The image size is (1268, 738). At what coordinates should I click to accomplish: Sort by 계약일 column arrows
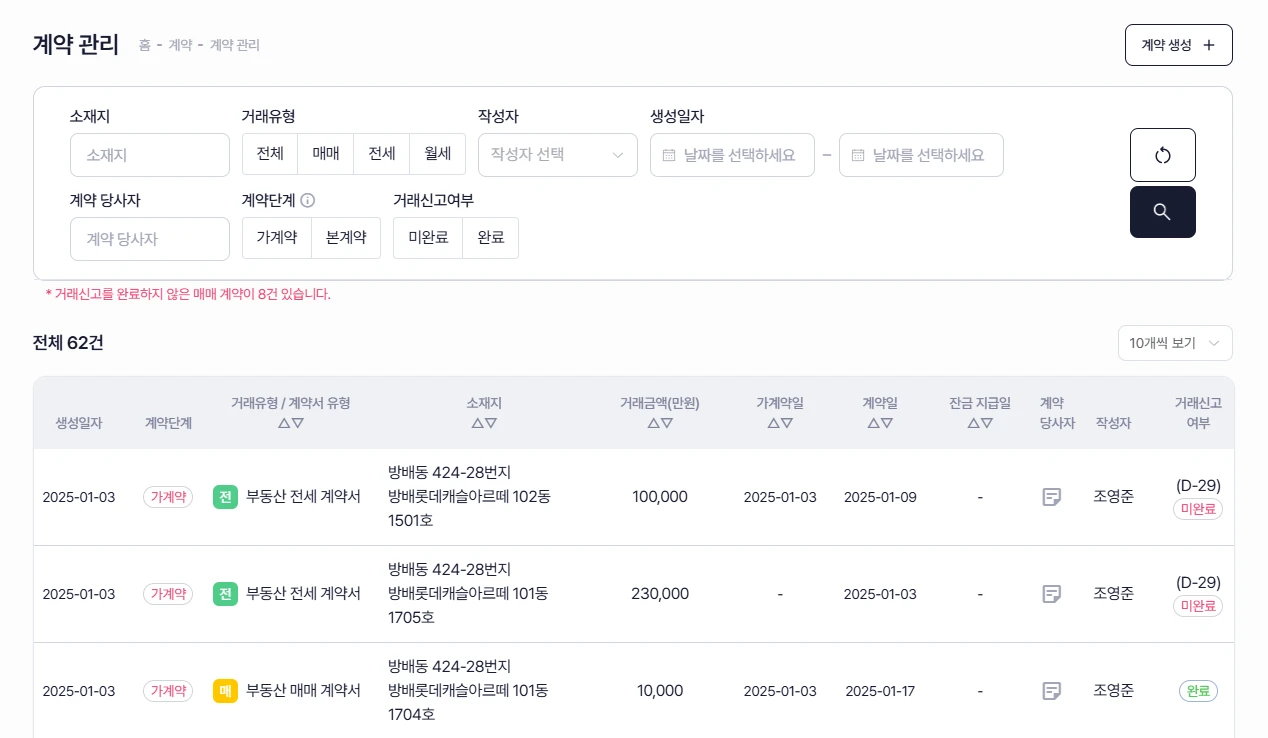pos(880,423)
